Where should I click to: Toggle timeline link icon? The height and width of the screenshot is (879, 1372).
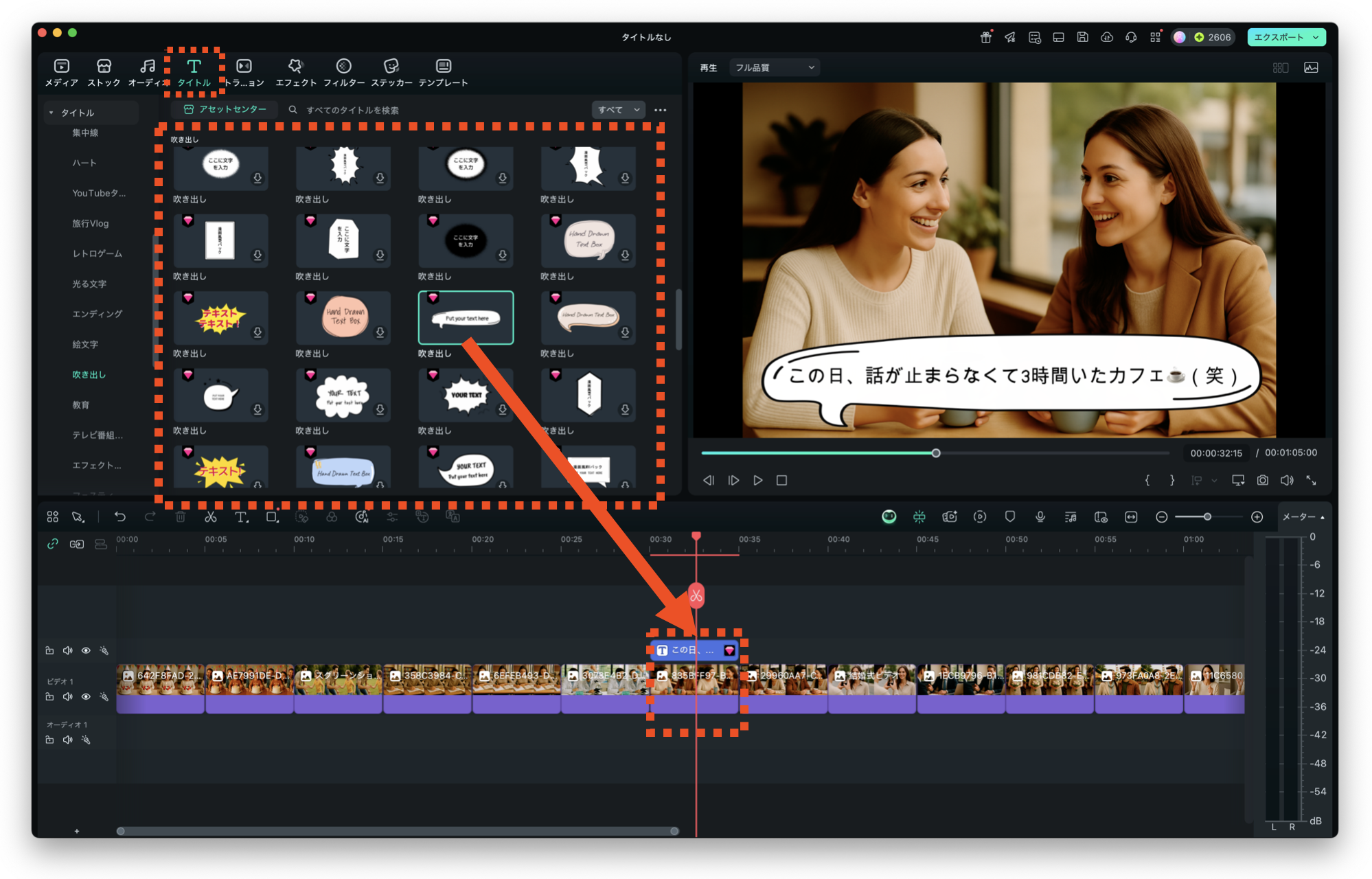(x=52, y=544)
